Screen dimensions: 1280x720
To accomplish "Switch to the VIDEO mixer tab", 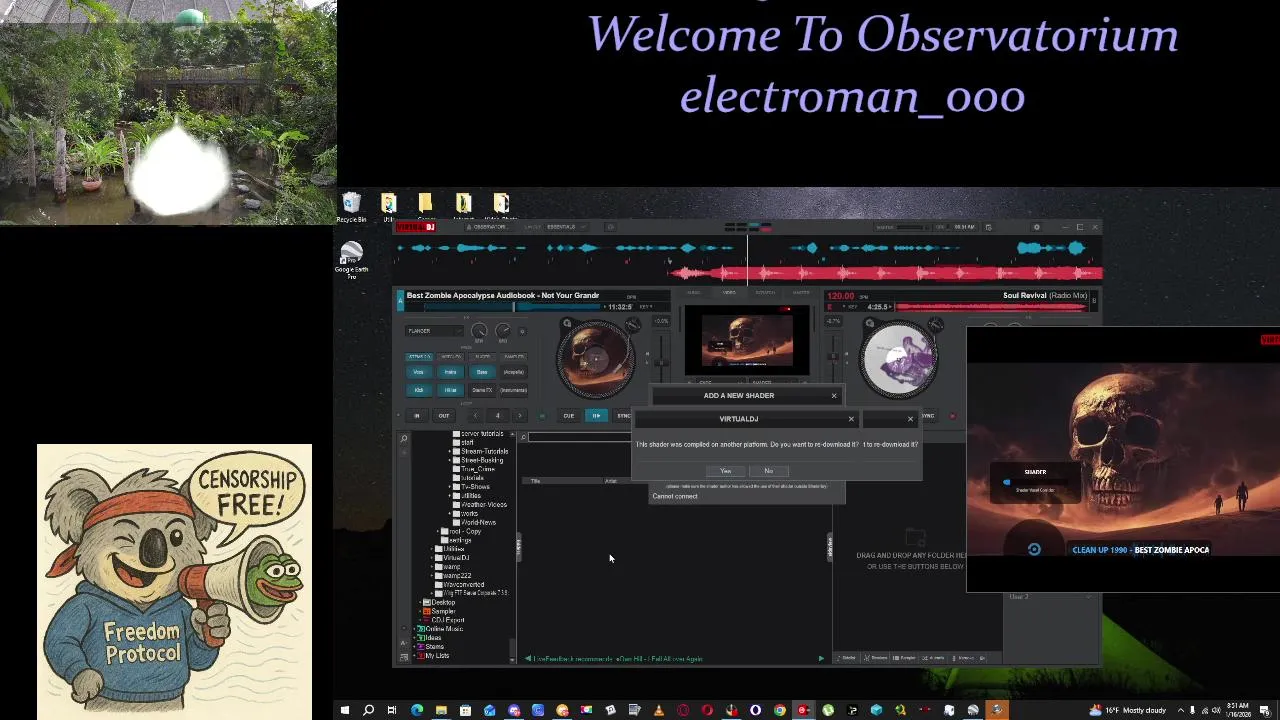I will 729,293.
